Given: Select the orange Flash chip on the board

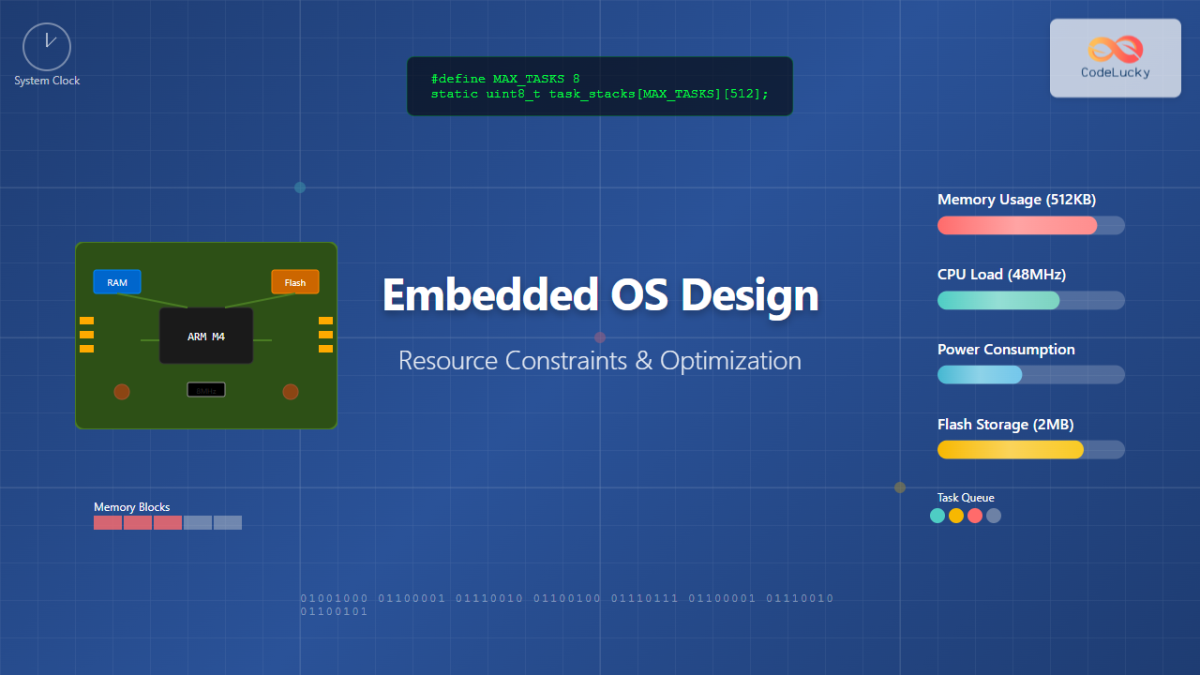Looking at the screenshot, I should pyautogui.click(x=295, y=282).
